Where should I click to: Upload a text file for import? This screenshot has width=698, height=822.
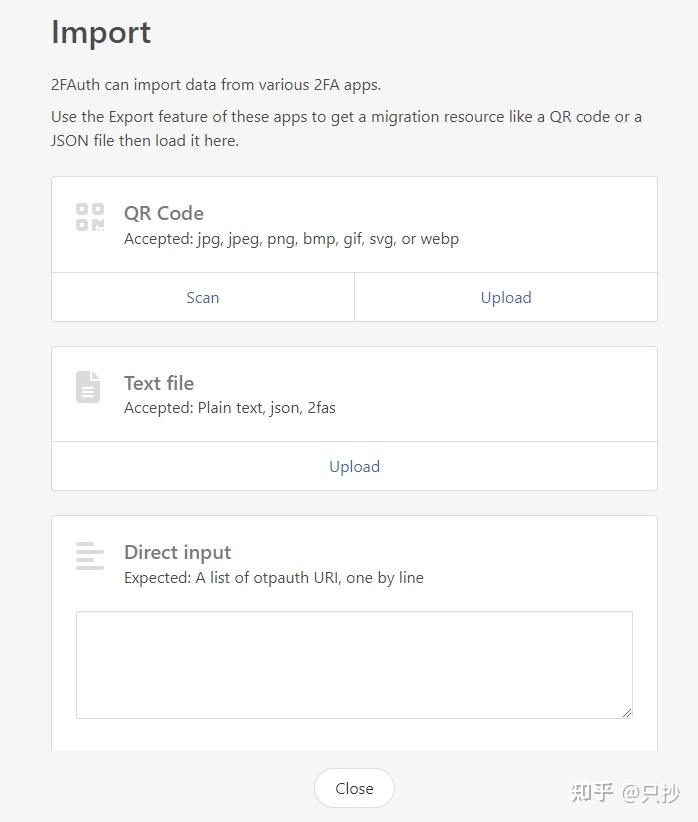pyautogui.click(x=354, y=466)
